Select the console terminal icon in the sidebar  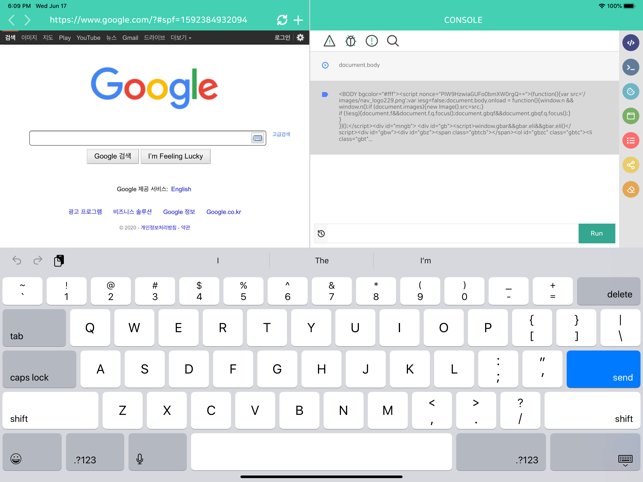[631, 67]
